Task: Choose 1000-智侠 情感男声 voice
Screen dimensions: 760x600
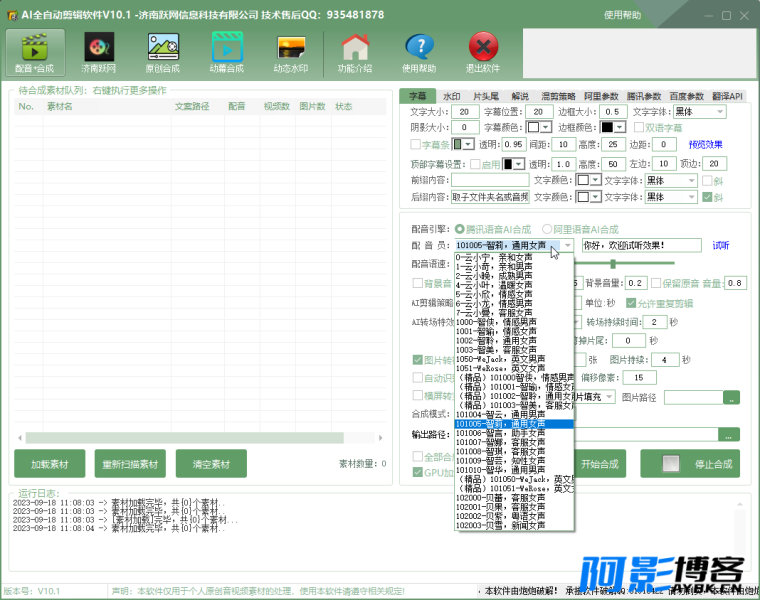Action: coord(514,322)
